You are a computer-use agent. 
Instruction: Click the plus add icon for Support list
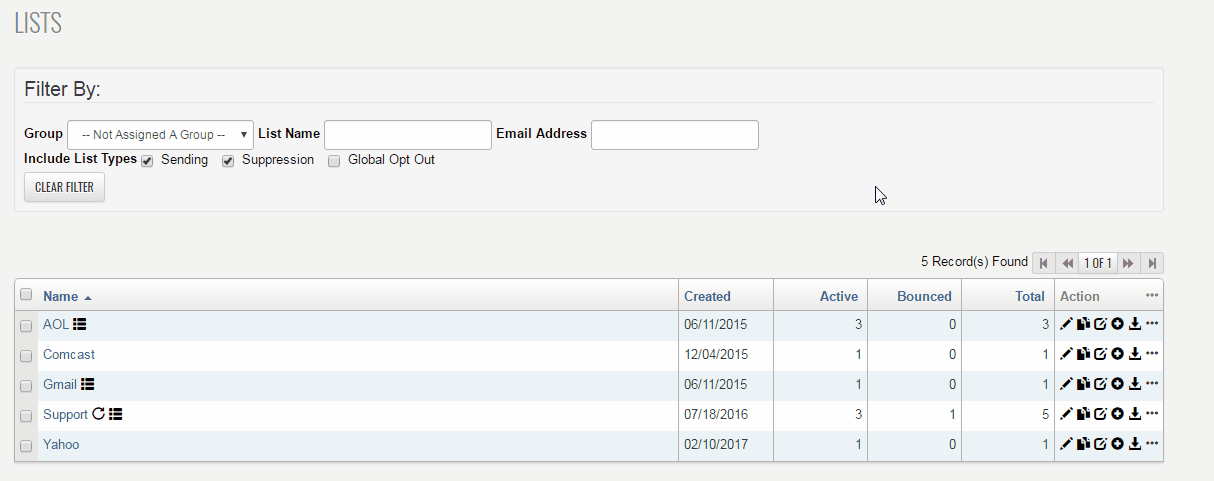click(x=1117, y=414)
